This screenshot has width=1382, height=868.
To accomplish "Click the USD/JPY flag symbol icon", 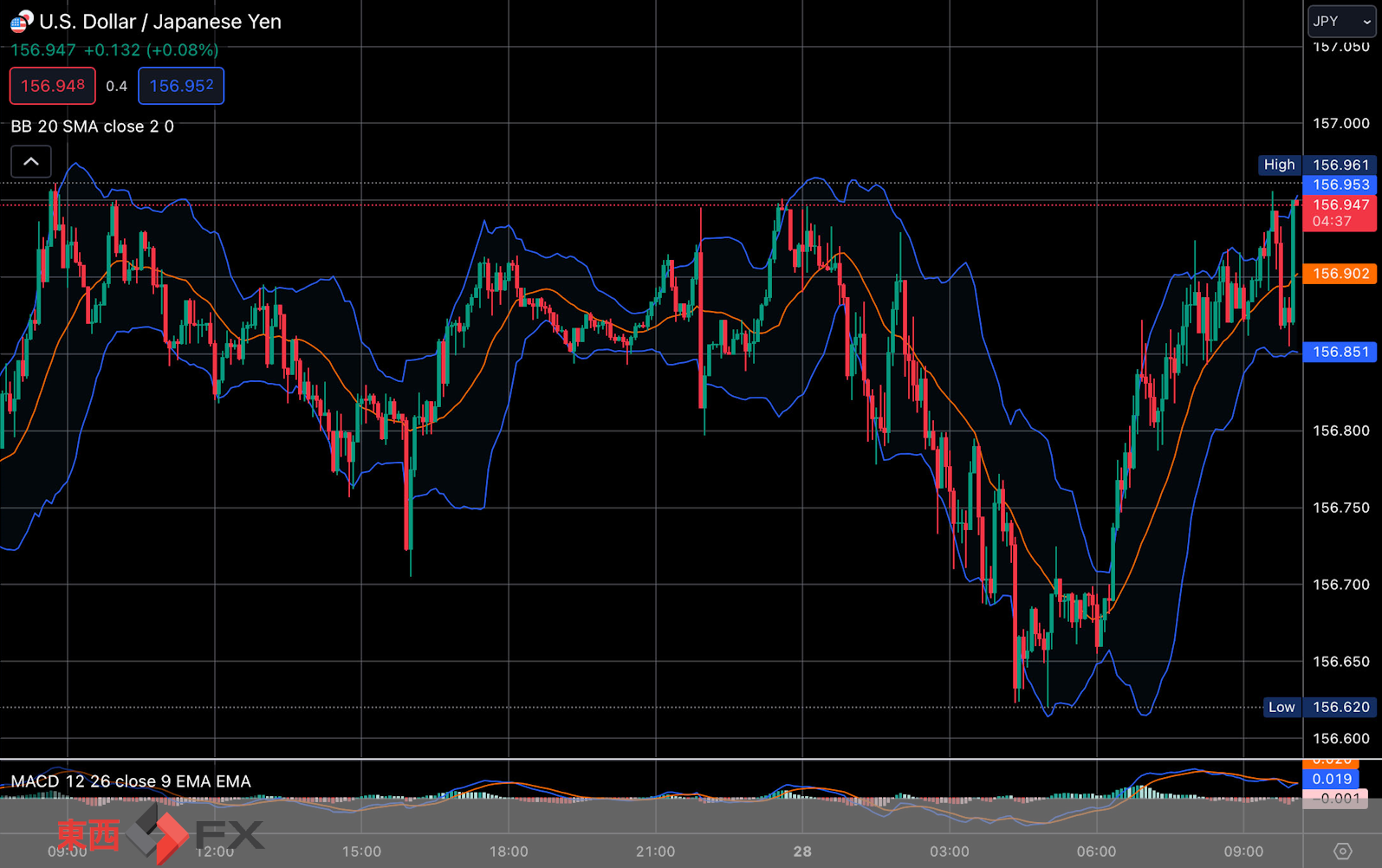I will 21,21.
